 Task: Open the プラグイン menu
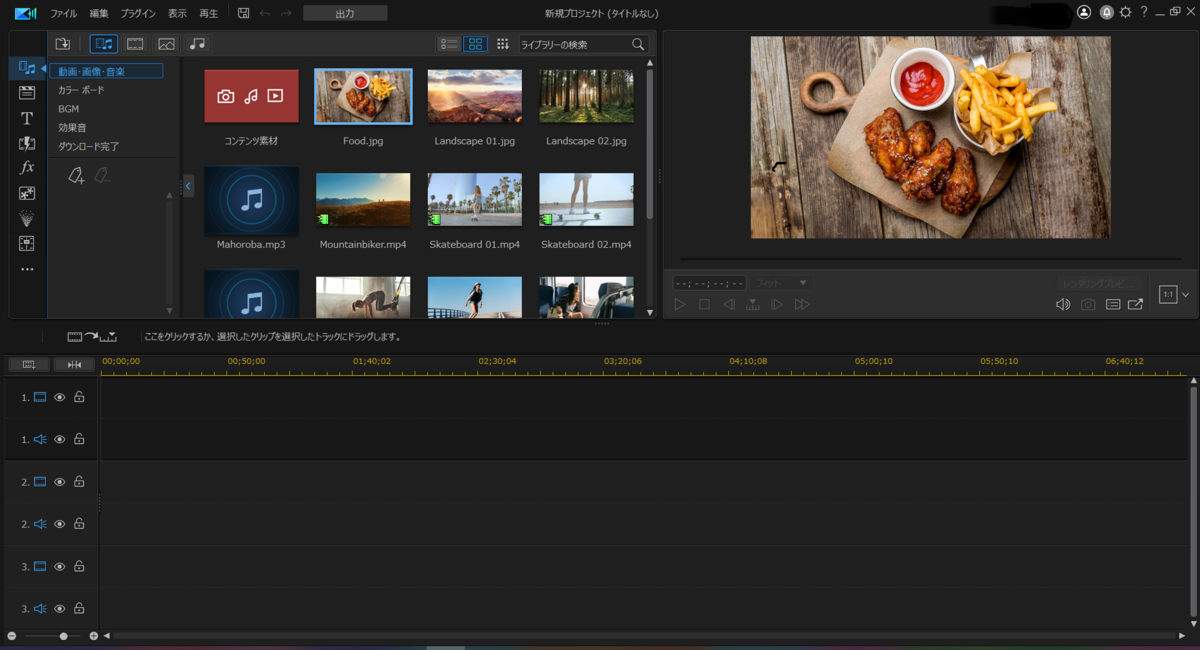[x=138, y=13]
